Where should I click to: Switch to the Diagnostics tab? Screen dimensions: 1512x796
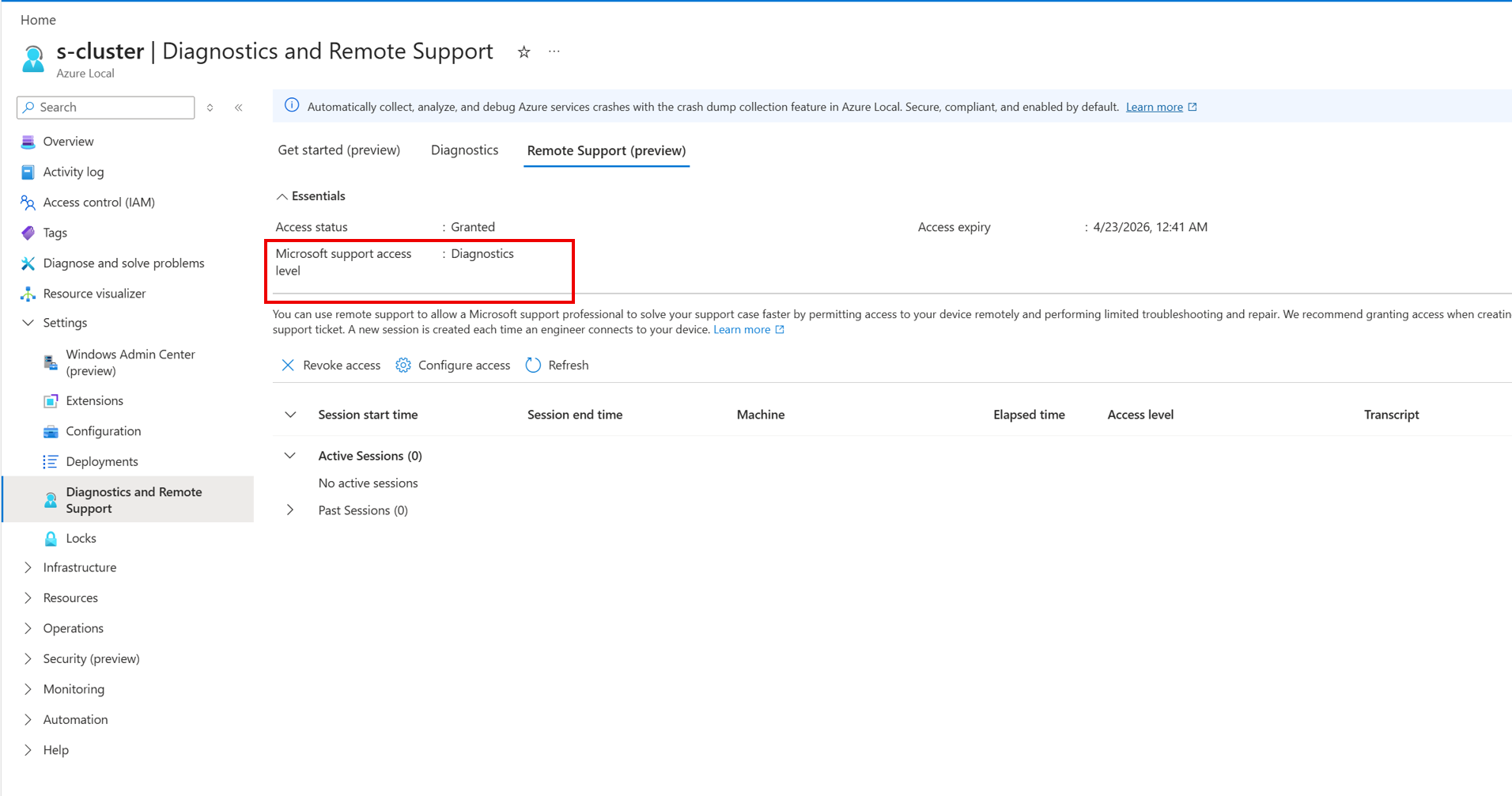tap(465, 150)
